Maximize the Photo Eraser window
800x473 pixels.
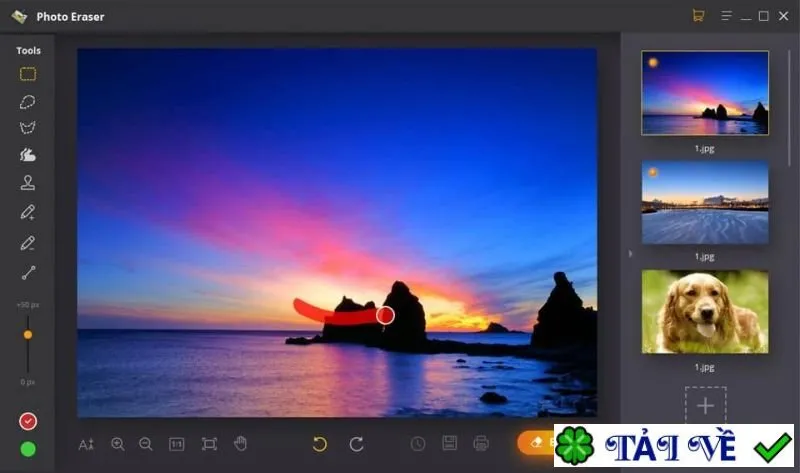[x=764, y=16]
